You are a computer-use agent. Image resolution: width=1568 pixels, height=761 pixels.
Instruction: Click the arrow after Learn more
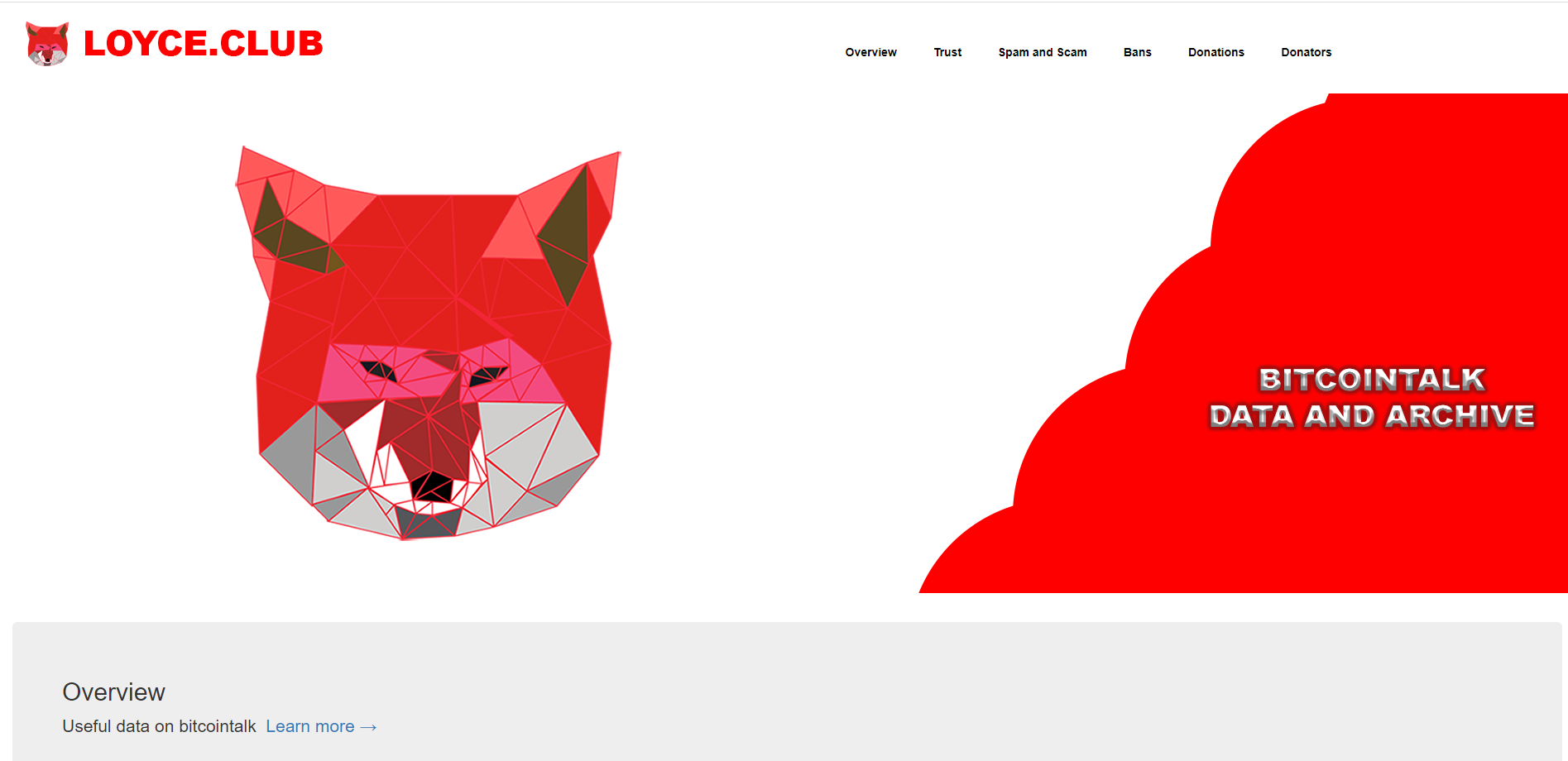point(369,727)
